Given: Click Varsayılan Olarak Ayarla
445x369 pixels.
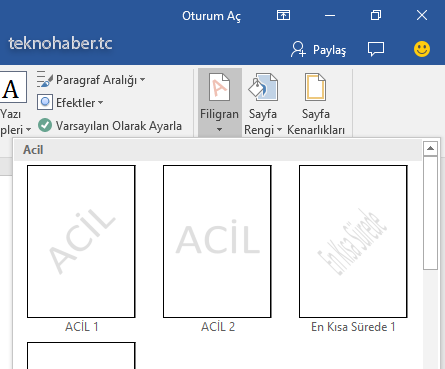Looking at the screenshot, I should [x=110, y=126].
